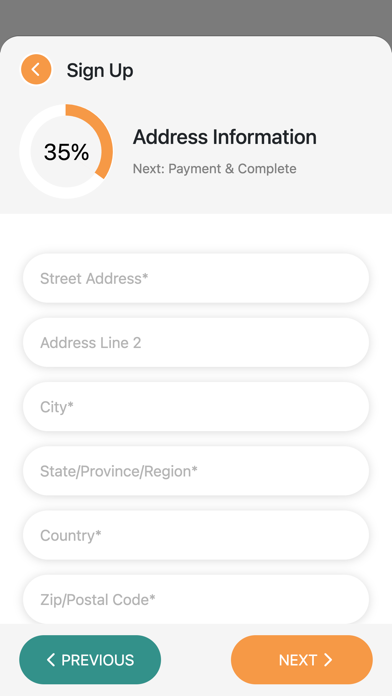This screenshot has height=696, width=392.
Task: Click the left chevron inside PREVIOUS button
Action: pos(51,660)
